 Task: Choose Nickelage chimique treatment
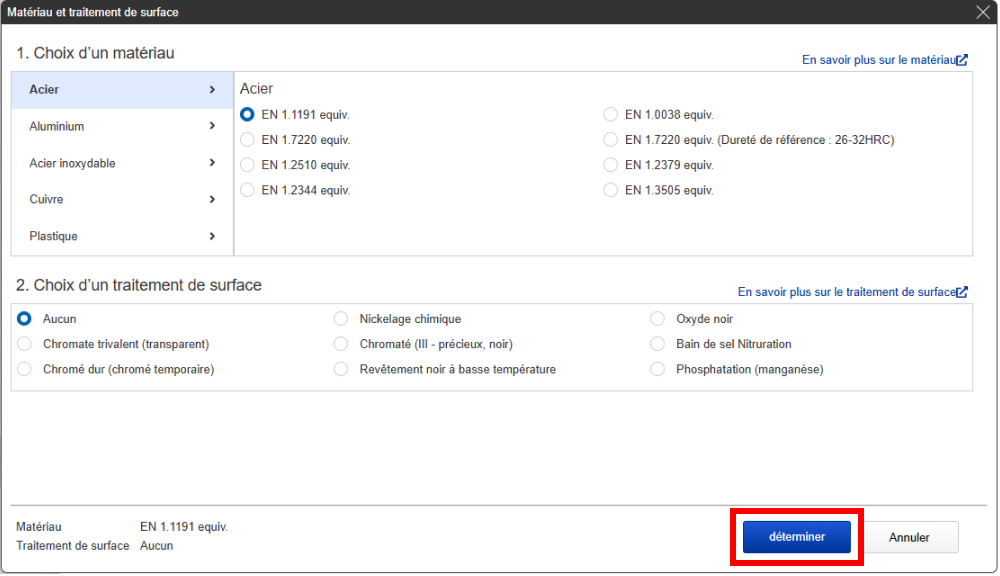pyautogui.click(x=341, y=319)
